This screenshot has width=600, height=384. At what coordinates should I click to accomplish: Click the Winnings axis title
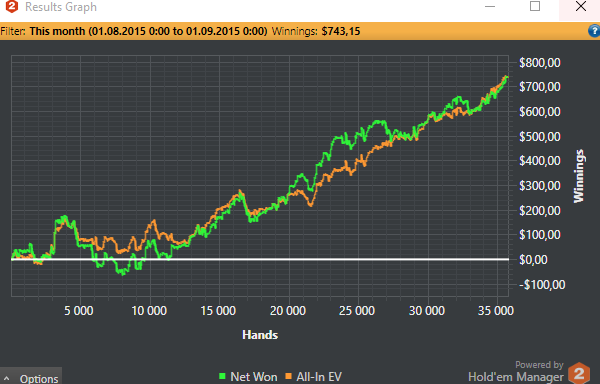tap(579, 176)
